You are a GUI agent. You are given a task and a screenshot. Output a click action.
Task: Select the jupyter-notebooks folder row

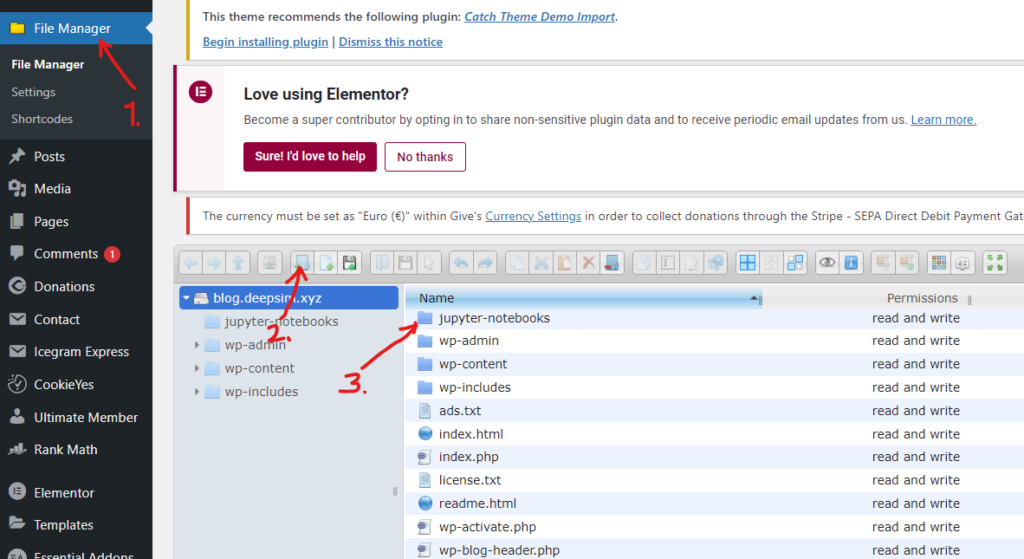pos(714,318)
